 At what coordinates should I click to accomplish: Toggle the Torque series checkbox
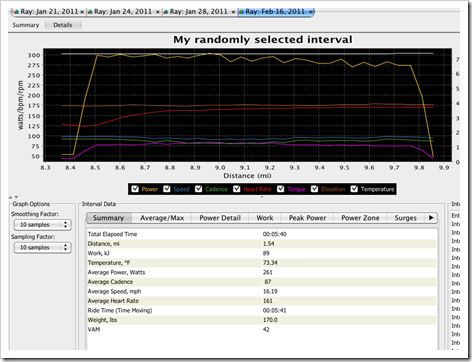point(281,189)
